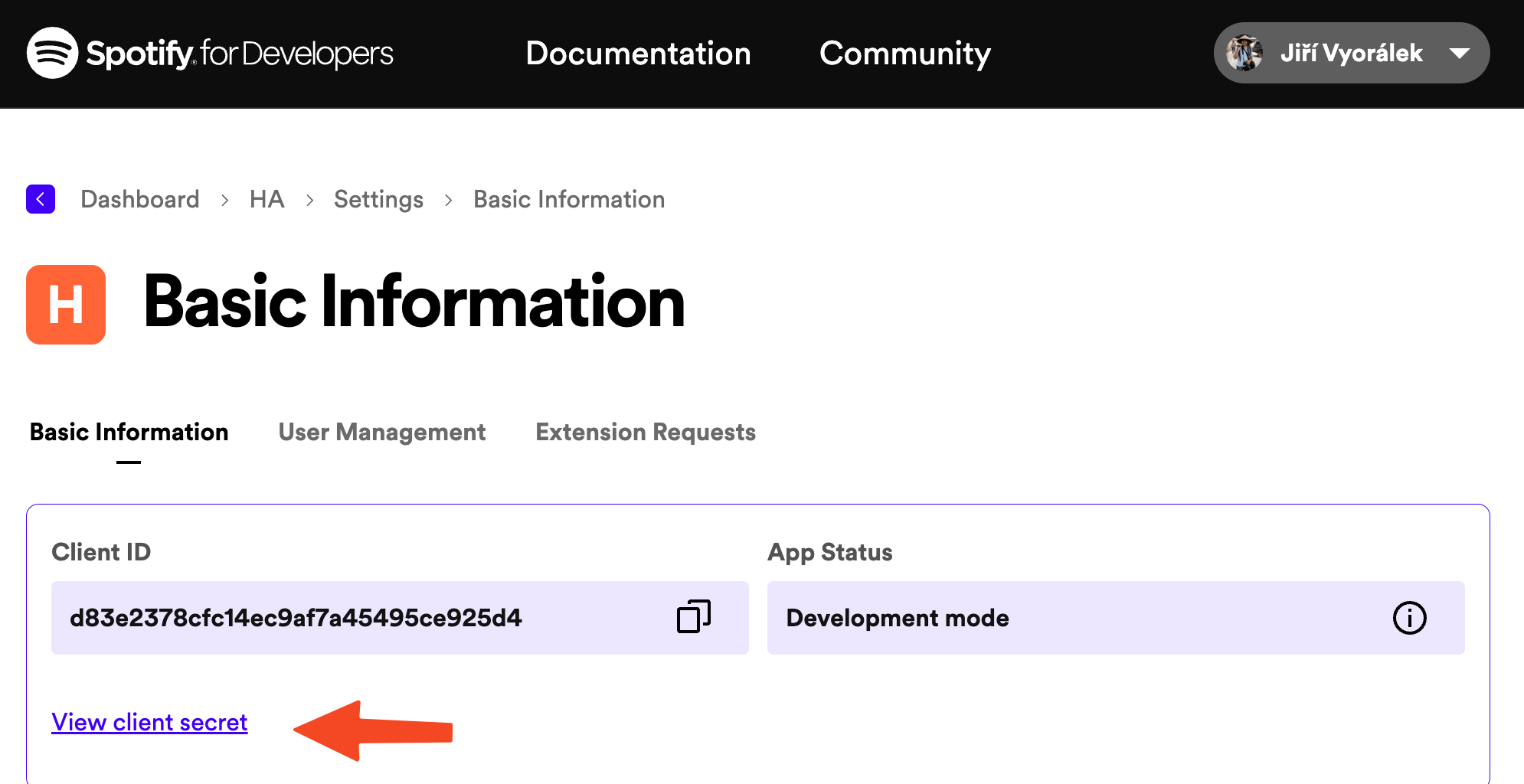The width and height of the screenshot is (1524, 784).
Task: Click the View client secret link
Action: click(x=149, y=721)
